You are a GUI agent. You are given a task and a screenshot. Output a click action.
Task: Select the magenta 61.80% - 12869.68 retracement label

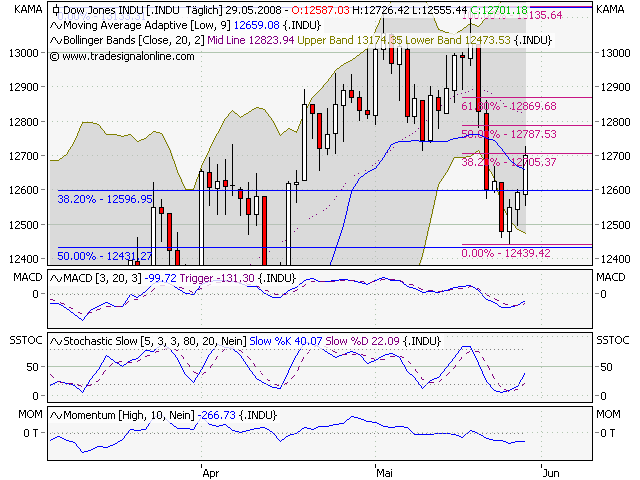point(509,106)
